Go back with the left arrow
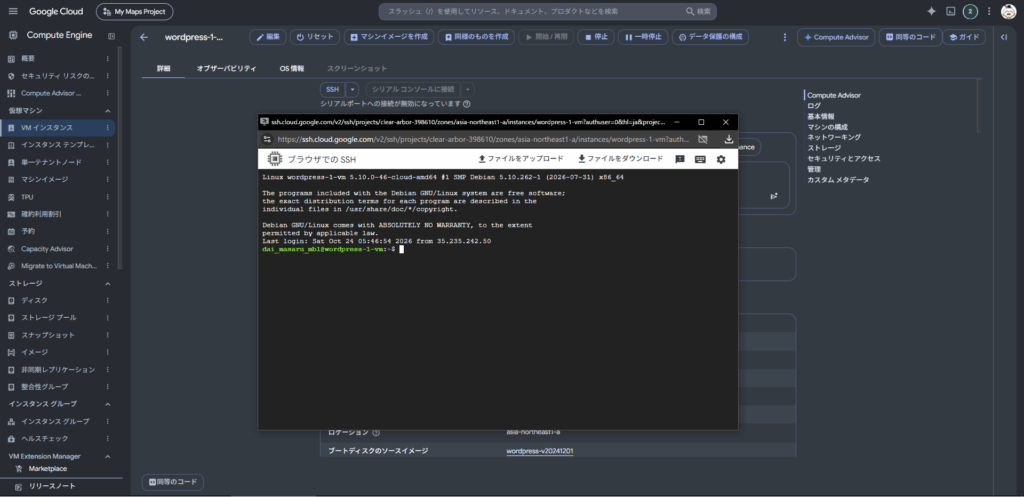Viewport: 1024px width, 497px height. (x=144, y=37)
